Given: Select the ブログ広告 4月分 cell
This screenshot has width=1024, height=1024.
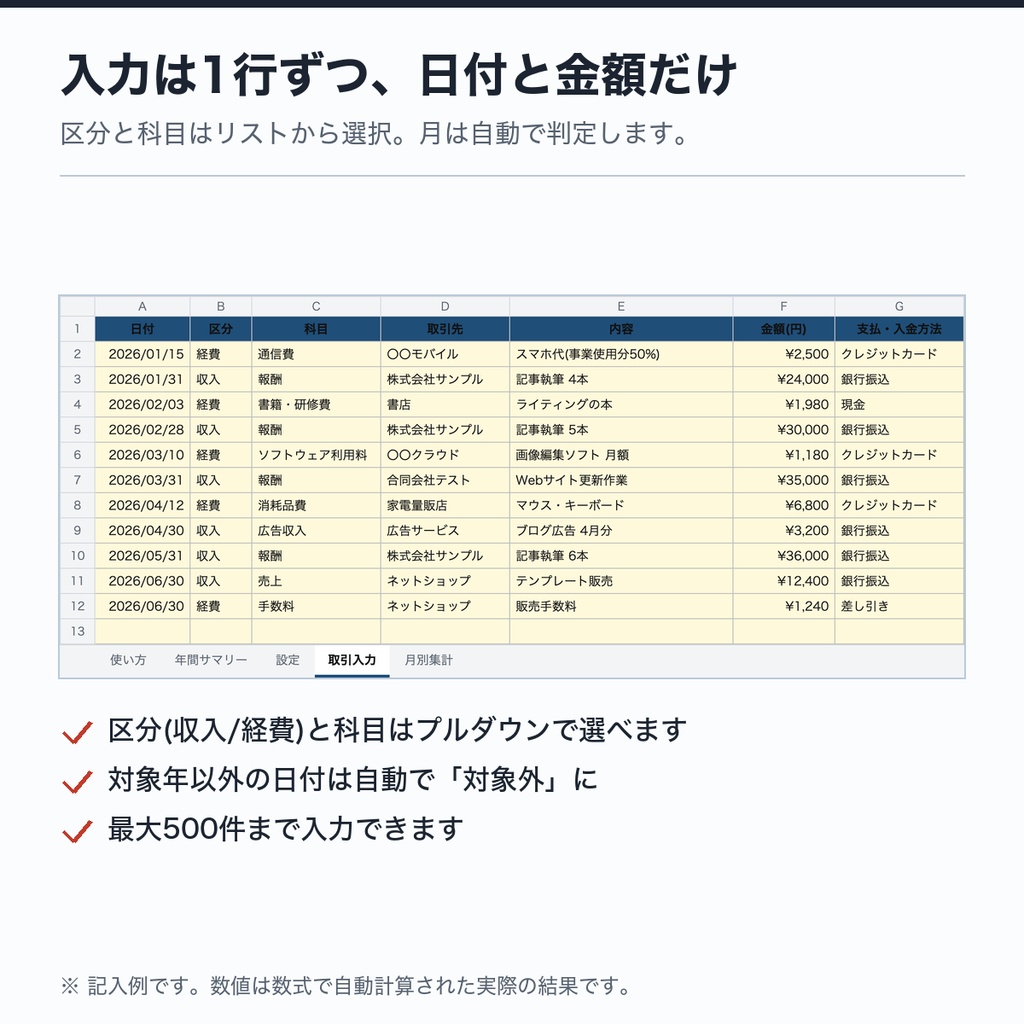Looking at the screenshot, I should click(621, 531).
